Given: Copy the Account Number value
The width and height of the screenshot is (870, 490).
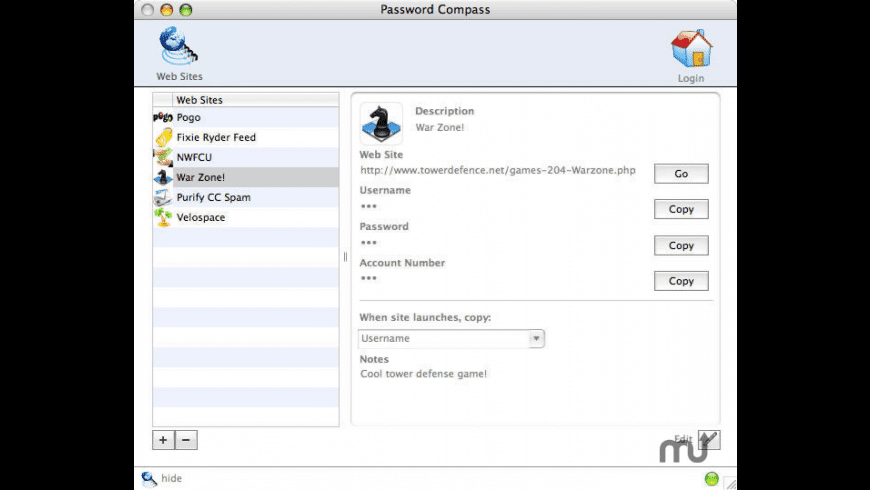Looking at the screenshot, I should pos(681,281).
